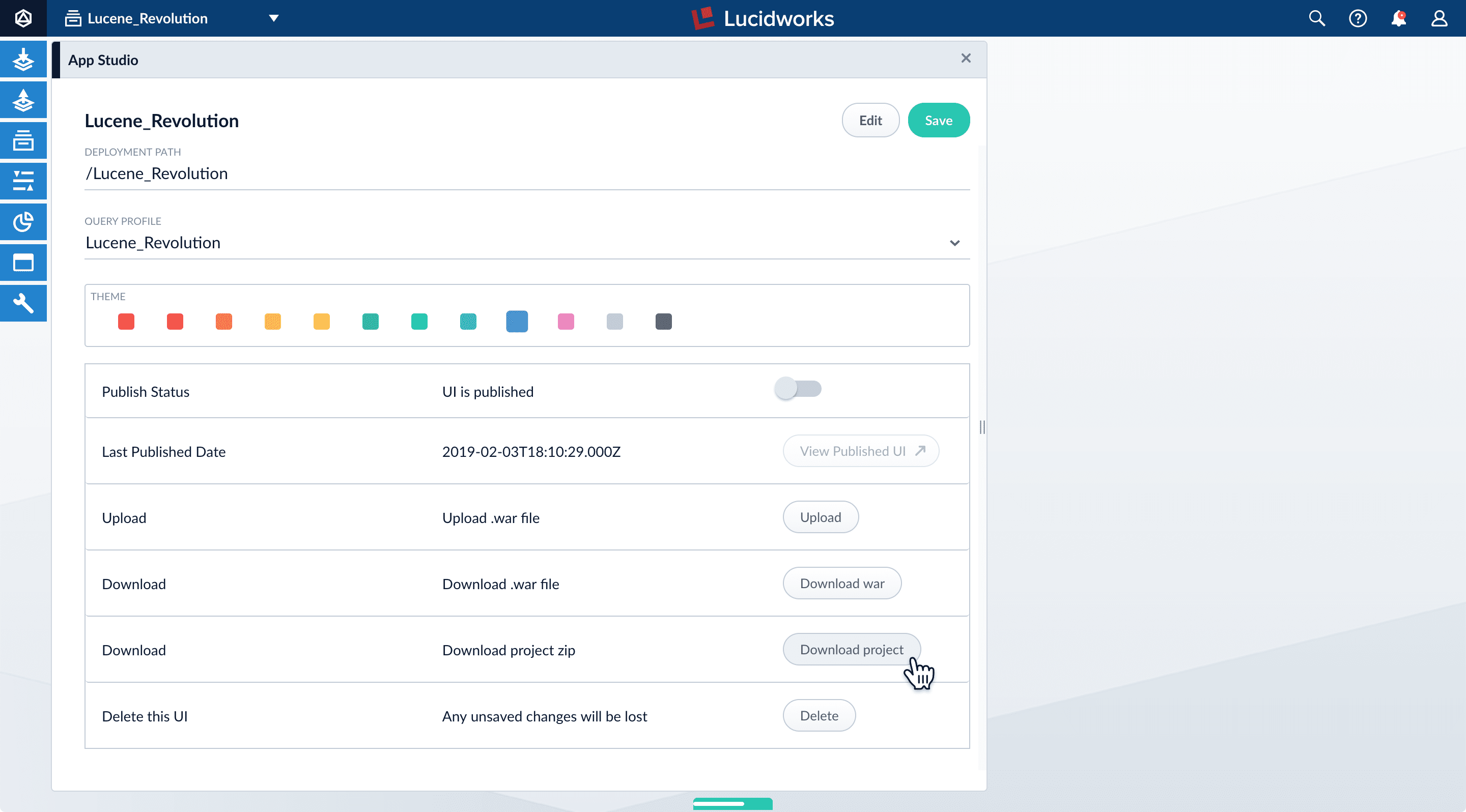The height and width of the screenshot is (812, 1466).
Task: Toggle the Publish Status switch
Action: (x=798, y=389)
